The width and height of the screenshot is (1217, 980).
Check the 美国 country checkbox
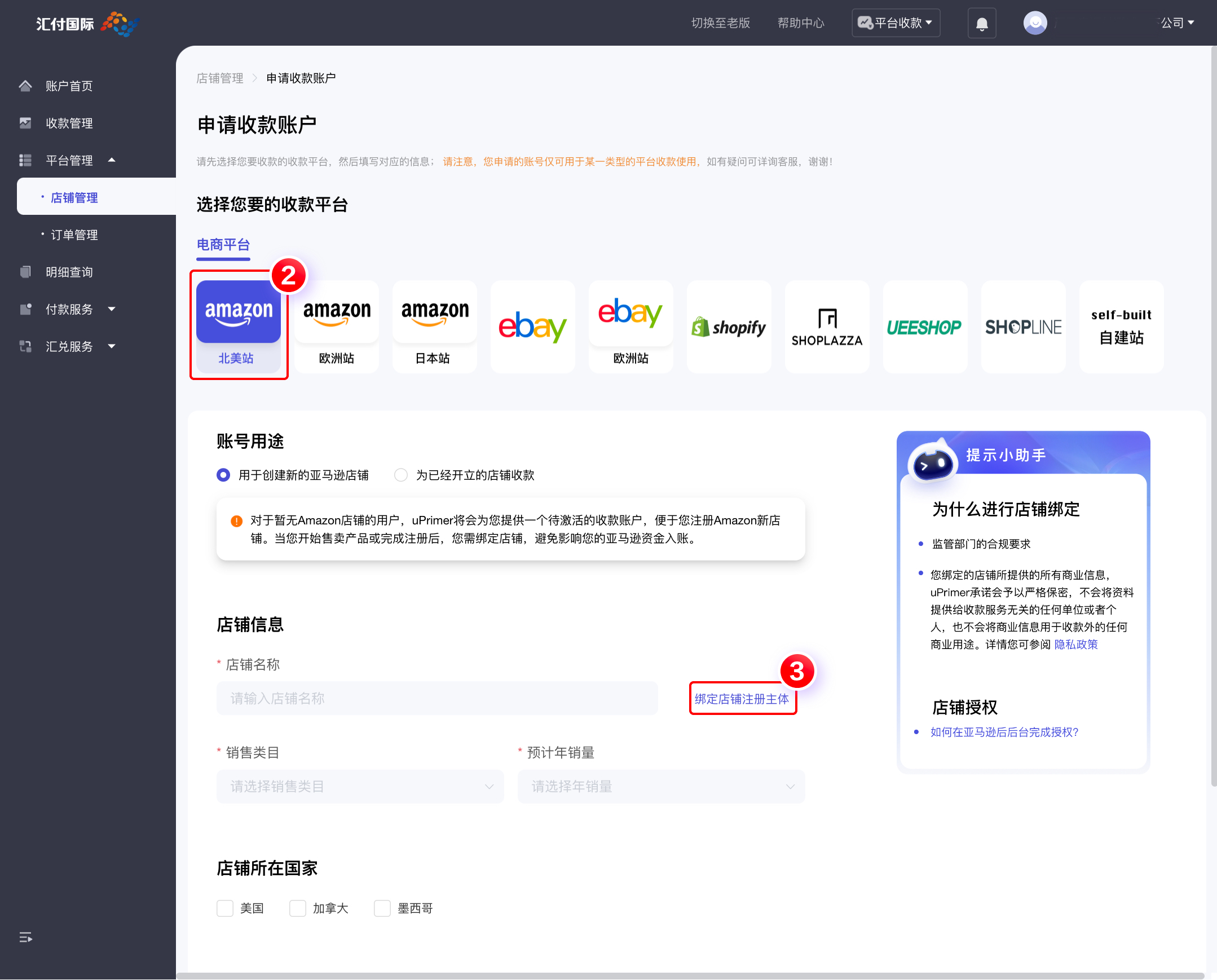225,908
